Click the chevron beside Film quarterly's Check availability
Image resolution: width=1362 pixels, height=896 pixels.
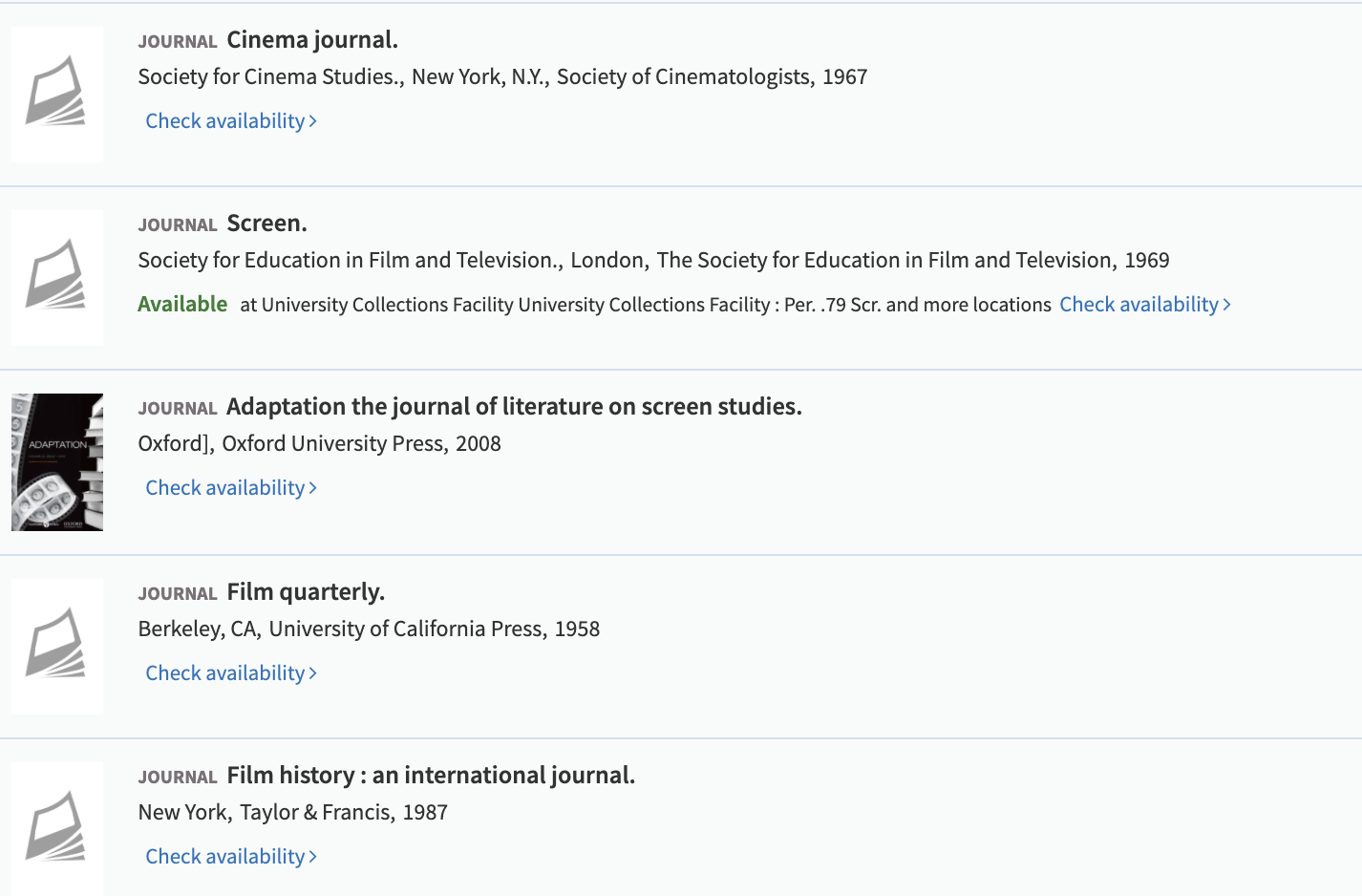tap(313, 673)
